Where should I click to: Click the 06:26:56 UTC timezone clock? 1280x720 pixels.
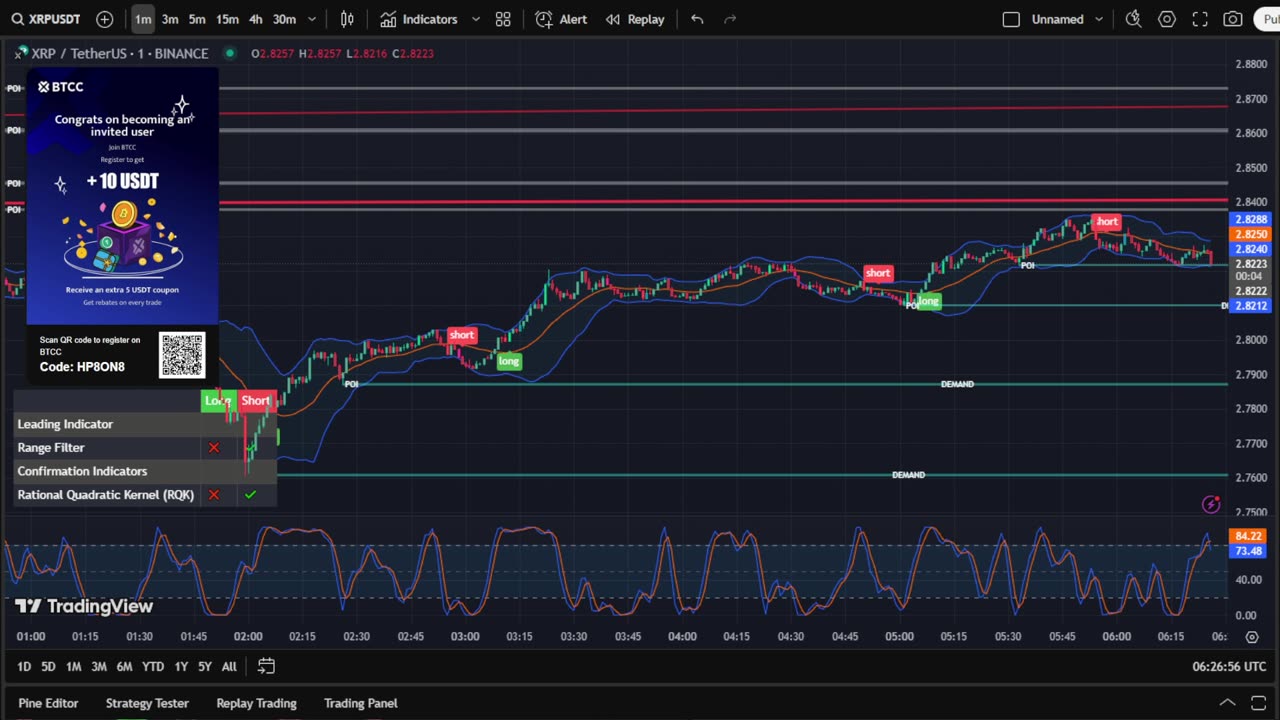(x=1229, y=667)
